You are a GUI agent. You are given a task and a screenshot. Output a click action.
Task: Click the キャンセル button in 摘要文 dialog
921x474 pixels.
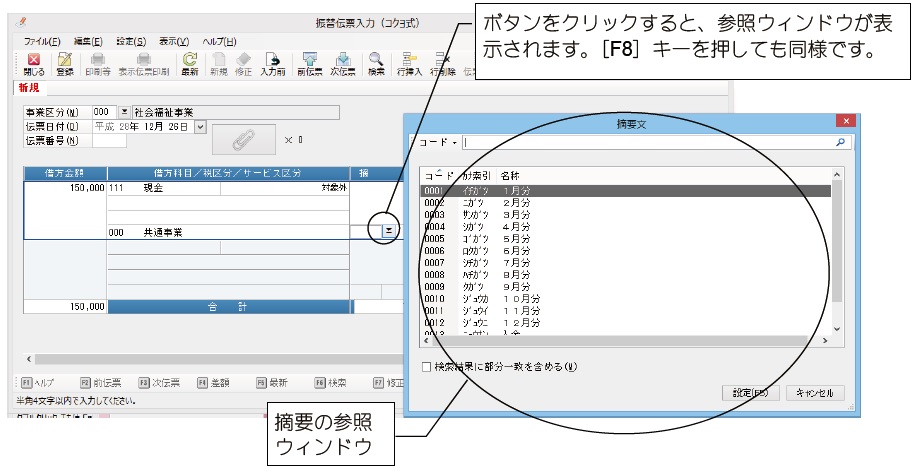tap(815, 393)
